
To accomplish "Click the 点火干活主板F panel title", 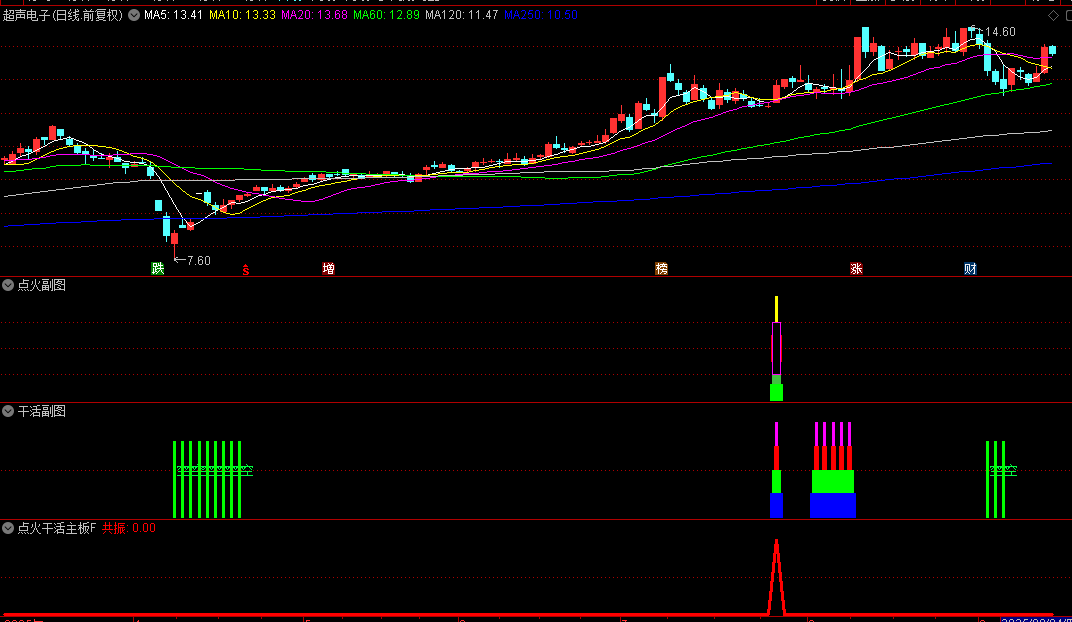I will point(57,528).
